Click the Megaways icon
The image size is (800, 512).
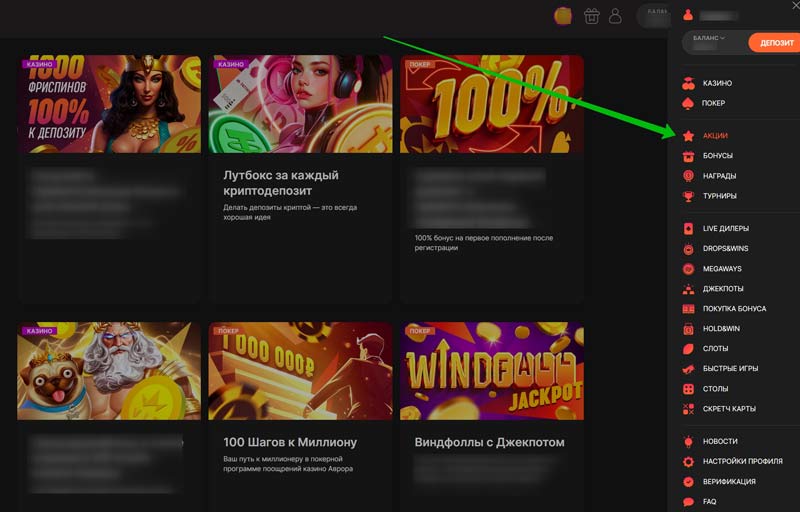688,269
